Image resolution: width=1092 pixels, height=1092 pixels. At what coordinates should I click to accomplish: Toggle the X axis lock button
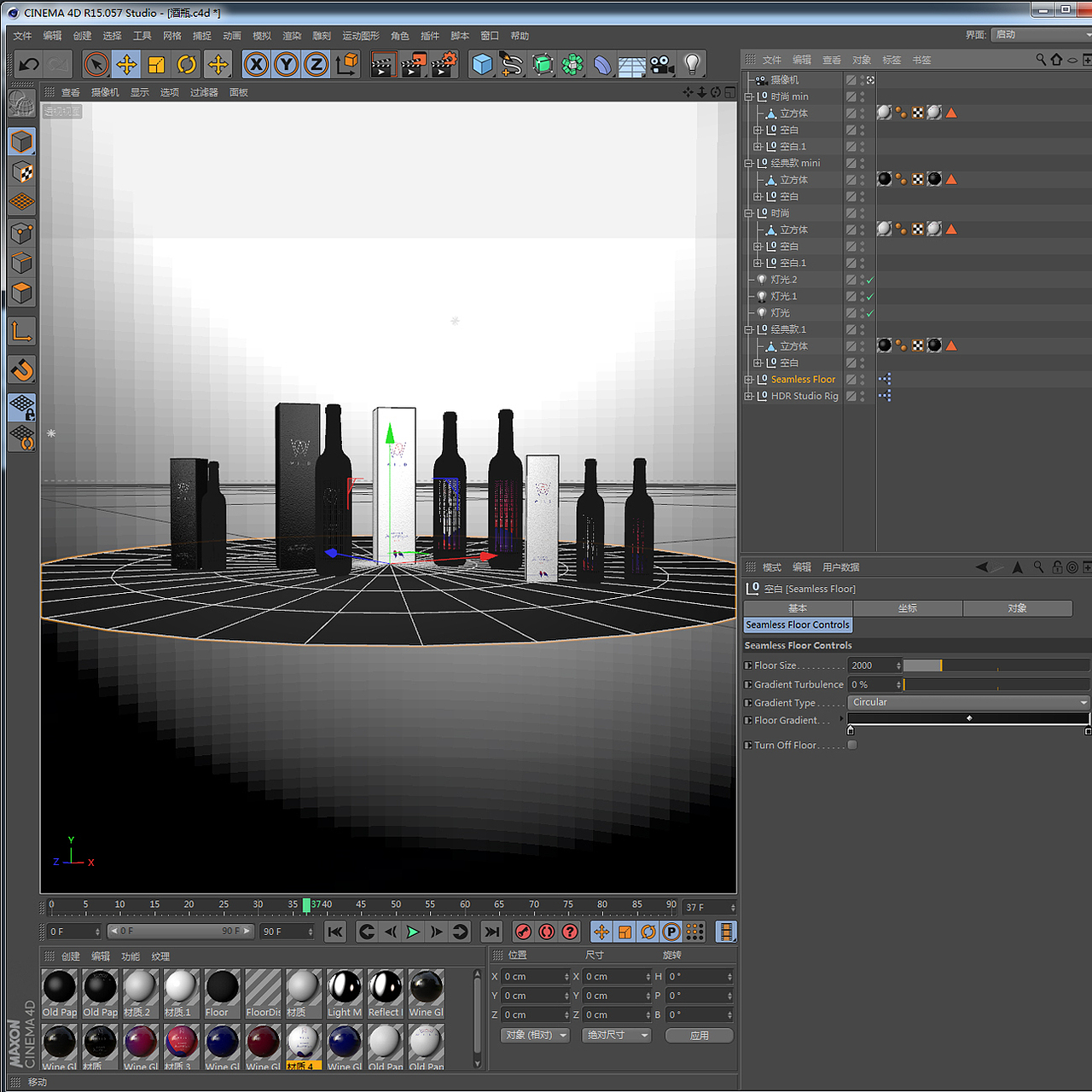(x=256, y=64)
